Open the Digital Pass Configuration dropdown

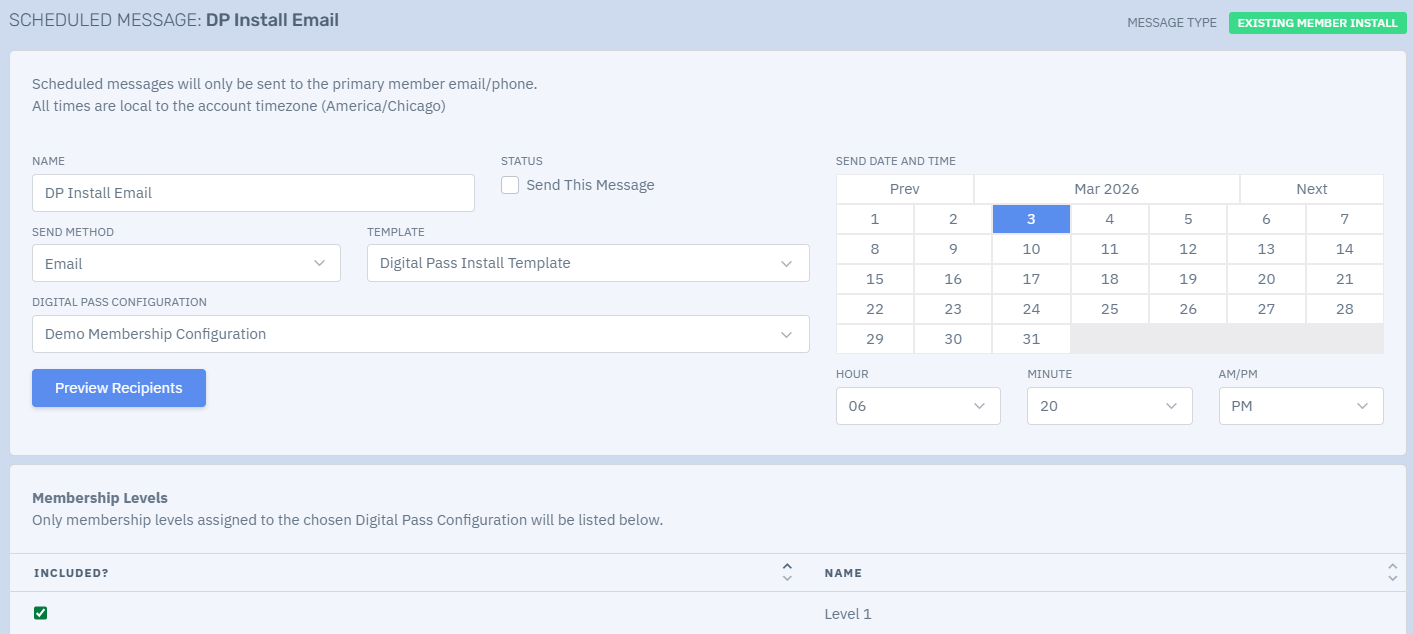[x=421, y=334]
